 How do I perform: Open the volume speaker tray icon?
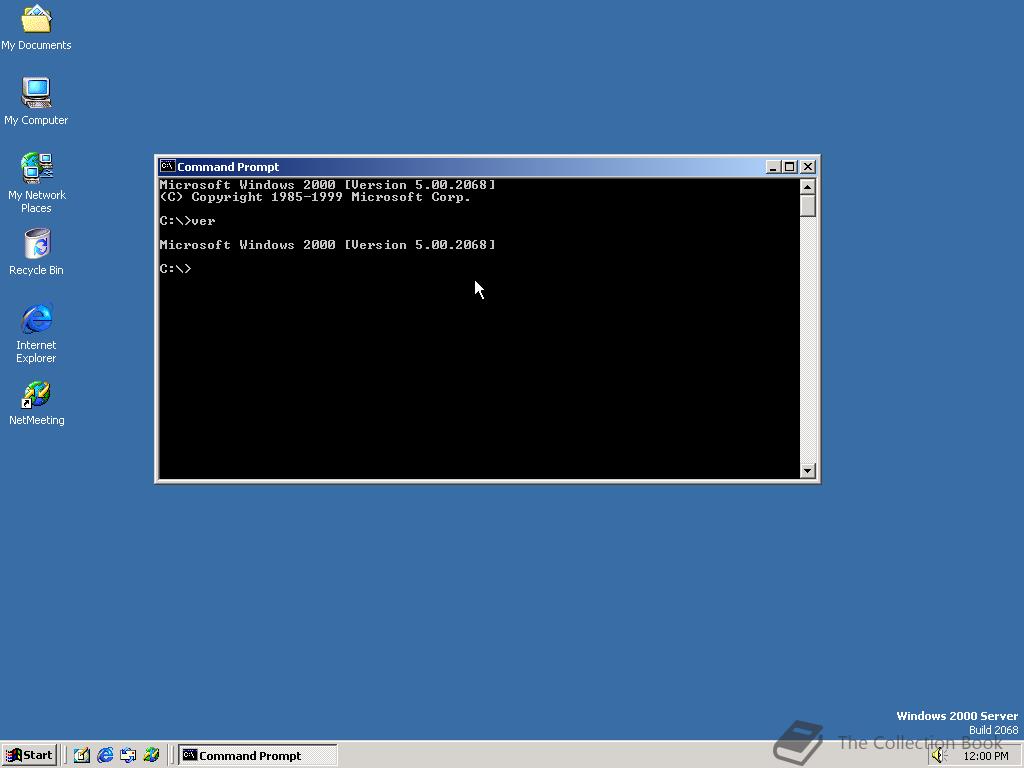(939, 756)
